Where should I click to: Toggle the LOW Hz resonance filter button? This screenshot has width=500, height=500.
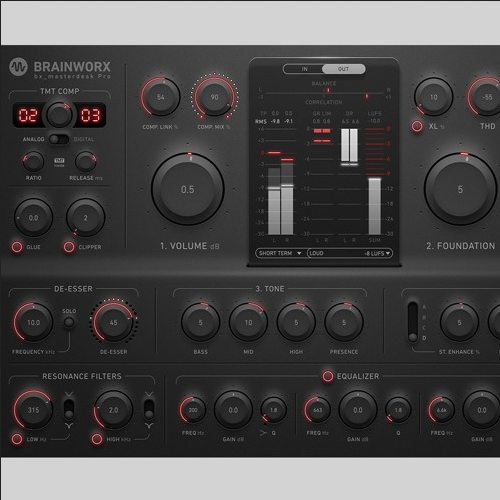(17, 439)
